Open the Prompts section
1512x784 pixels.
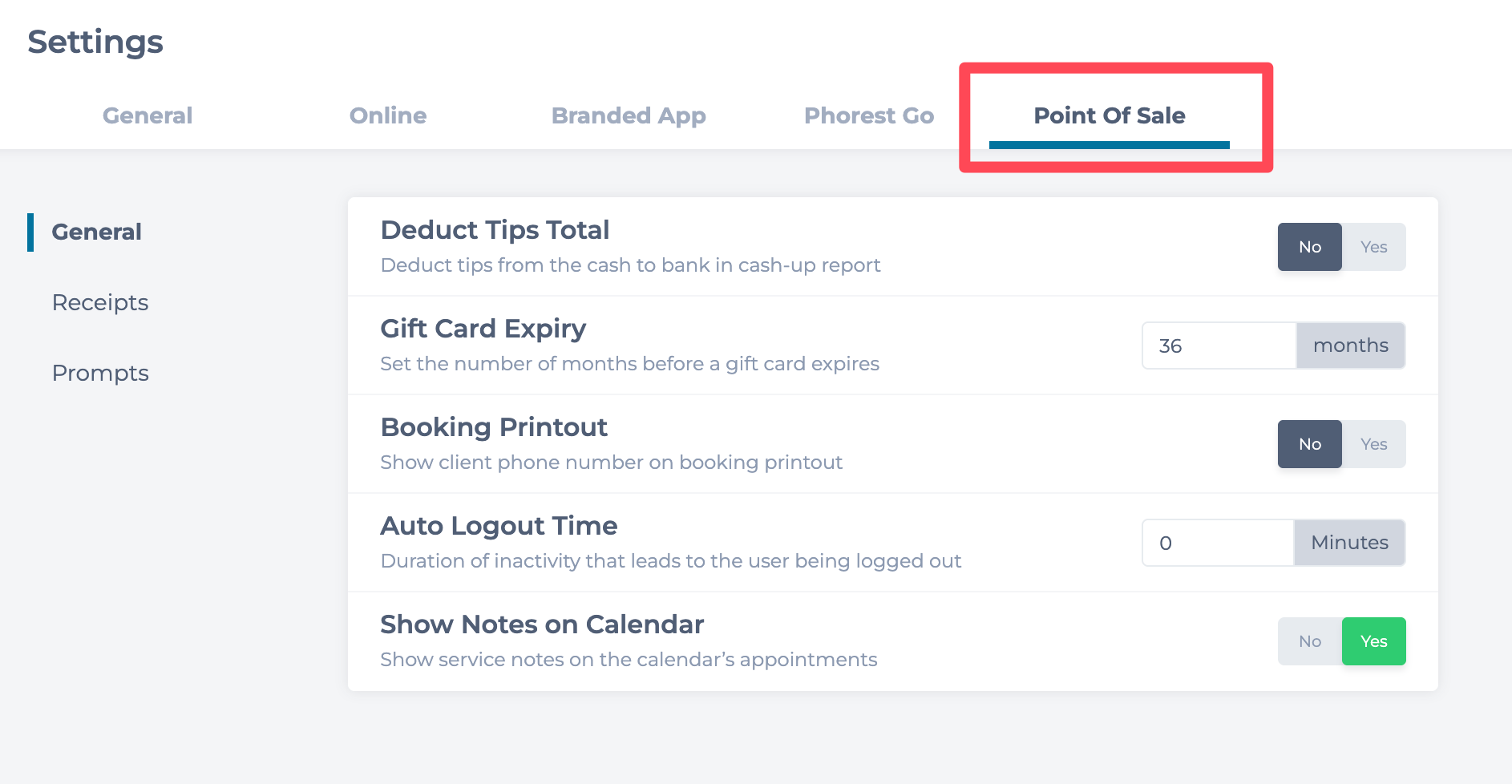click(x=100, y=373)
